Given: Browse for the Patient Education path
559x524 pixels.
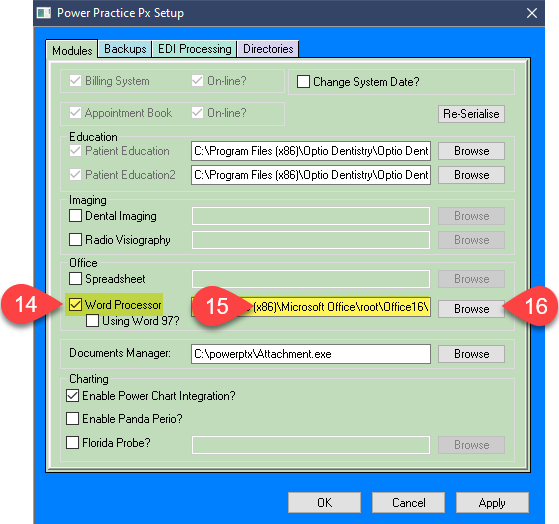Looking at the screenshot, I should click(x=471, y=151).
